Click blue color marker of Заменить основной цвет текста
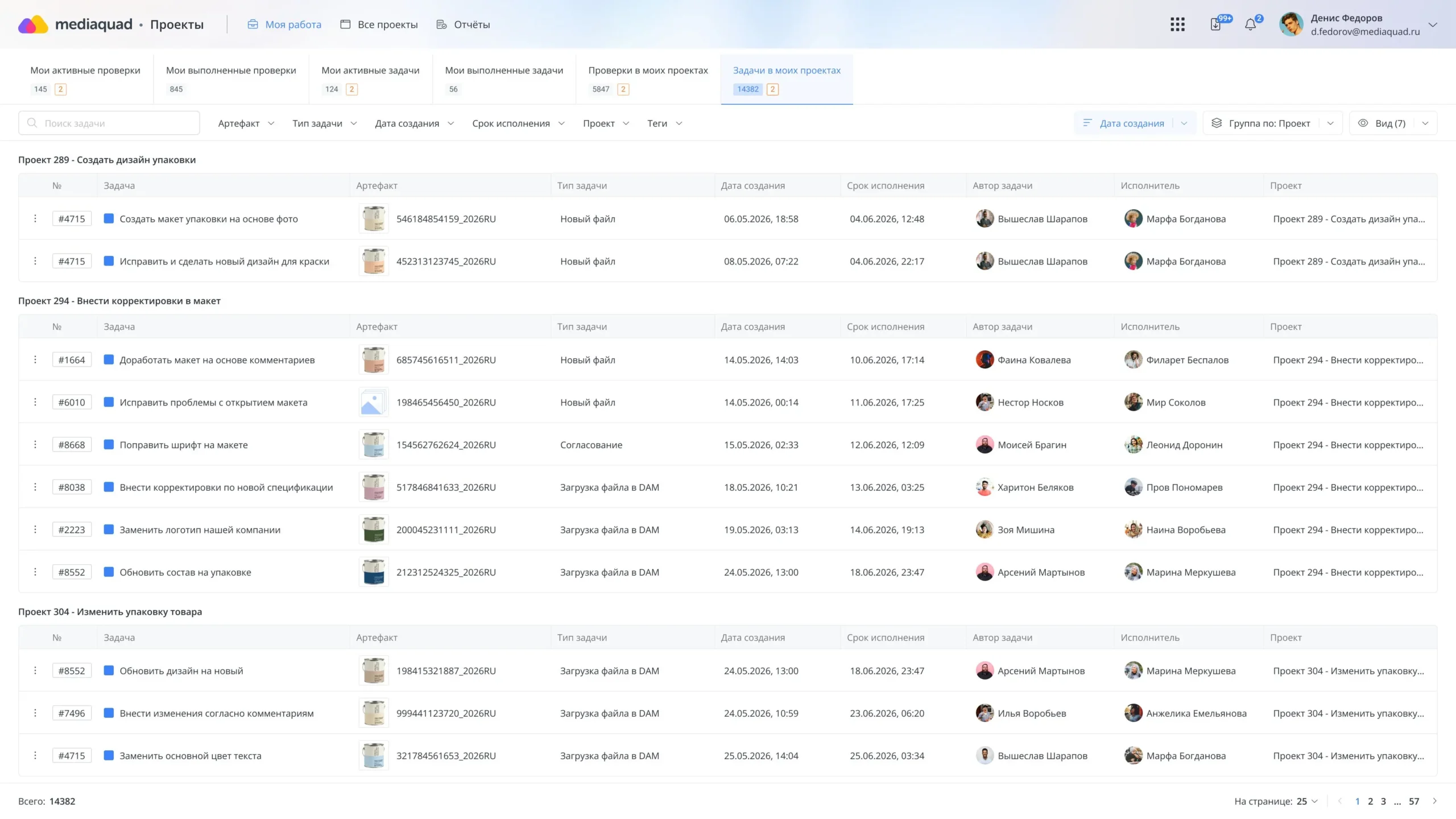 (109, 755)
